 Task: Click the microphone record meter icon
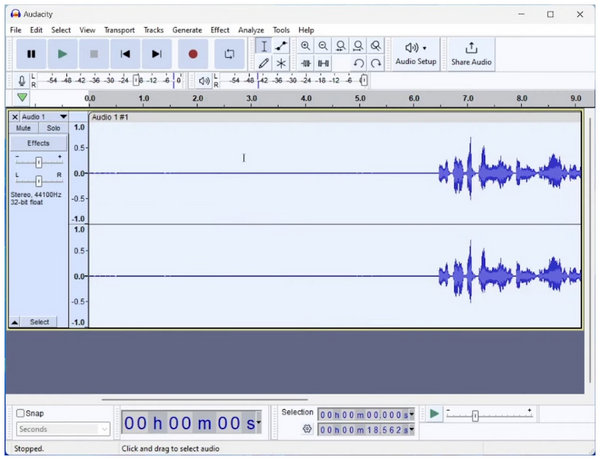(x=22, y=81)
